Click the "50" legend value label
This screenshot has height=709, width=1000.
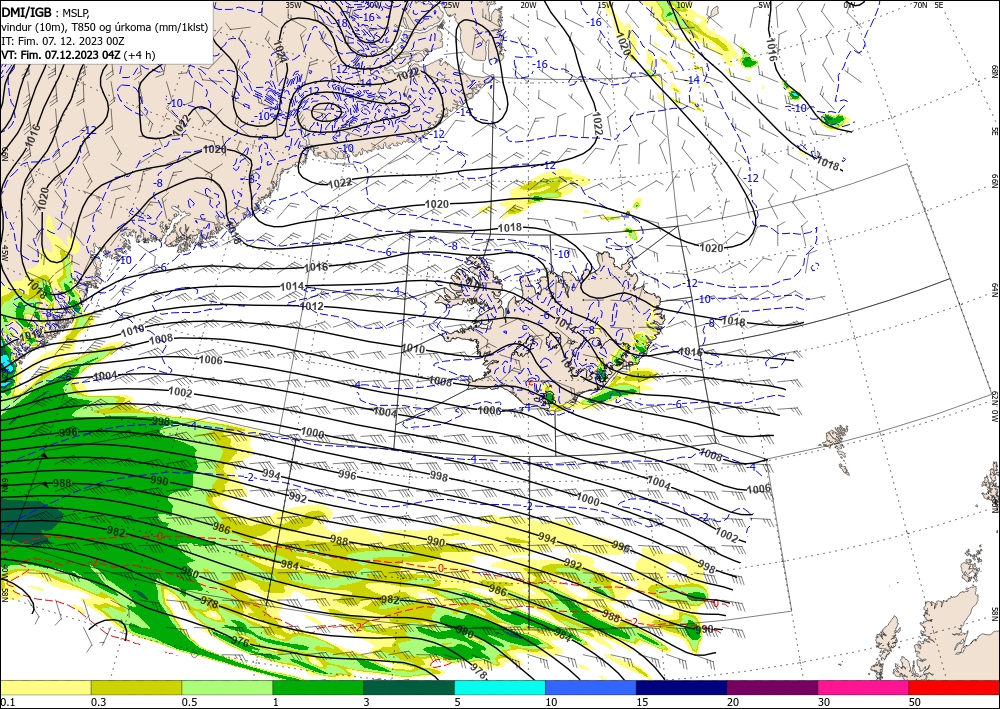915,702
